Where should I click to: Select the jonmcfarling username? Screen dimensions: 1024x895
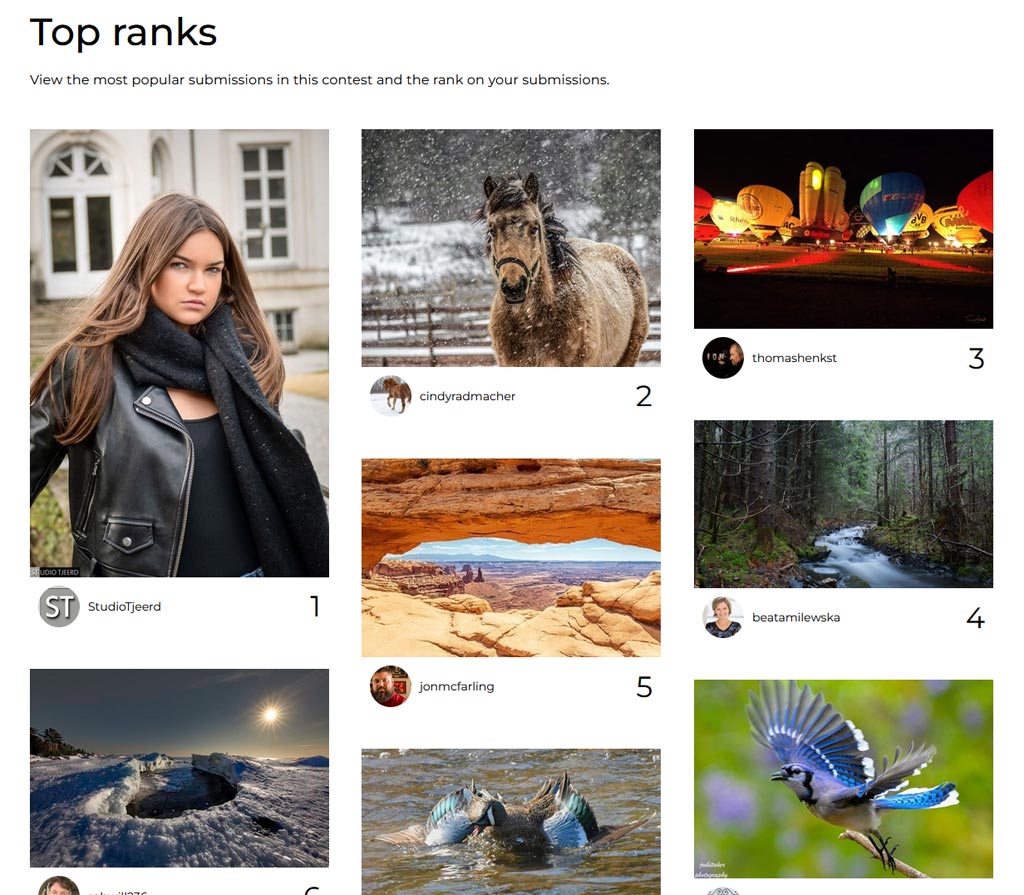click(x=456, y=687)
